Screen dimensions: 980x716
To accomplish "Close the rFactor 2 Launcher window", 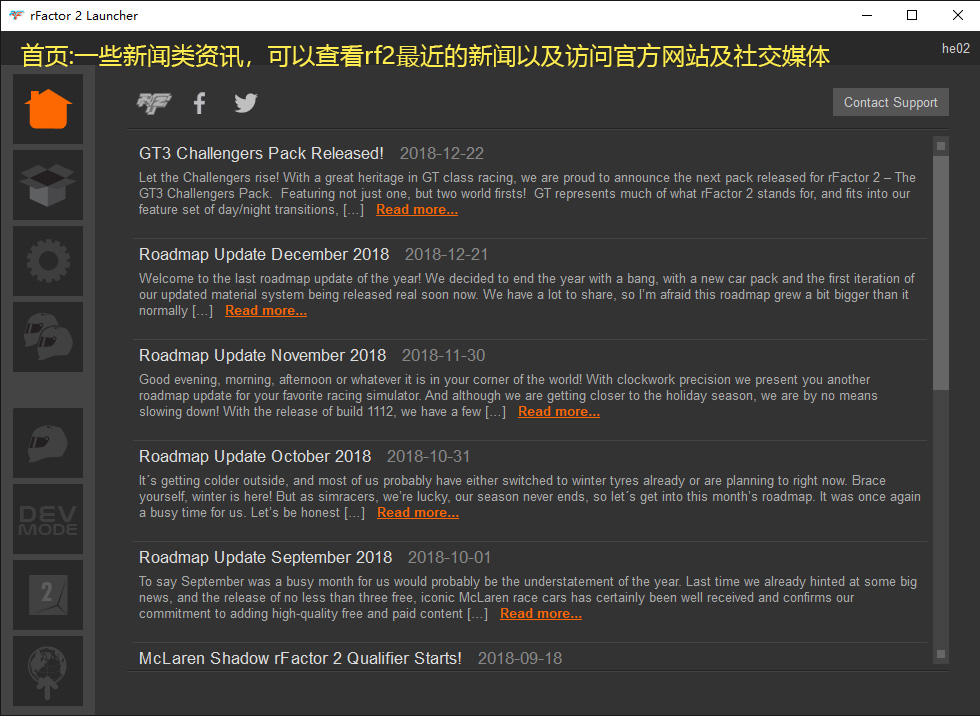I will coord(958,16).
